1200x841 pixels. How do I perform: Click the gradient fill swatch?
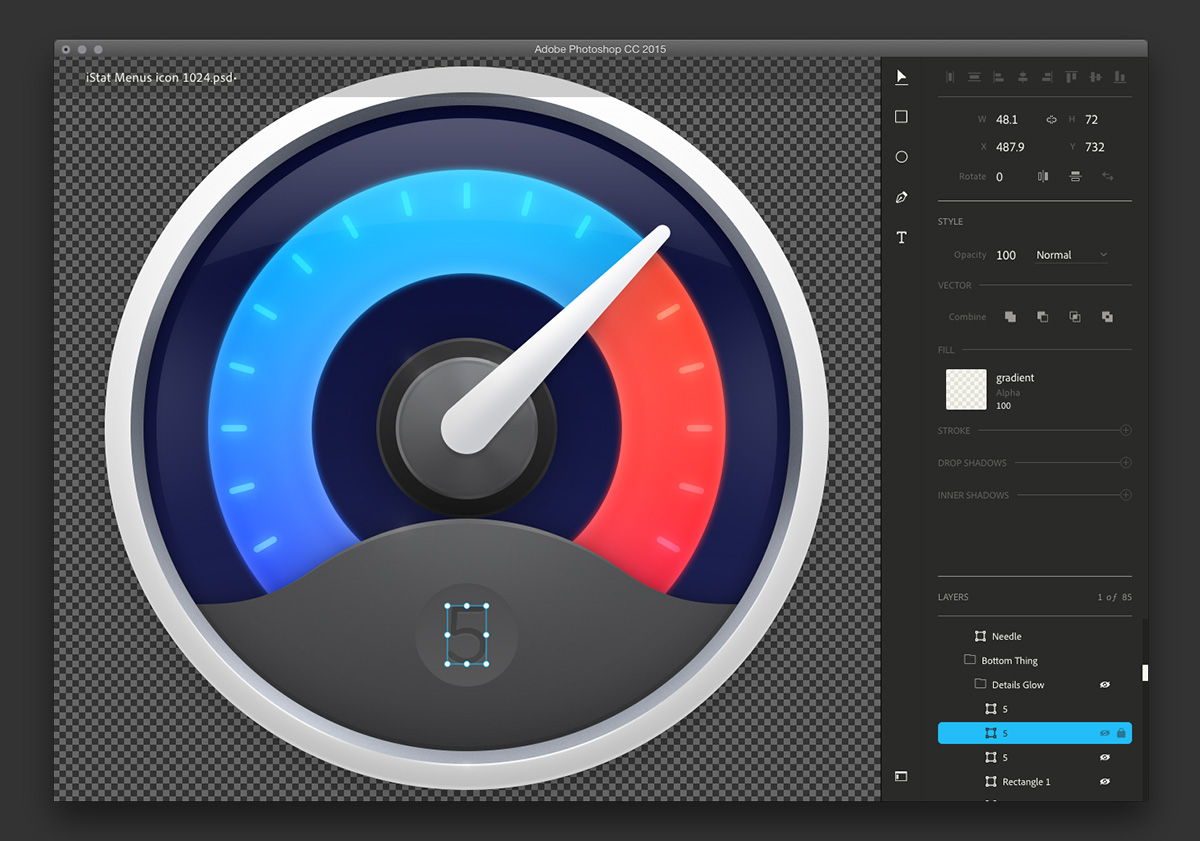966,390
